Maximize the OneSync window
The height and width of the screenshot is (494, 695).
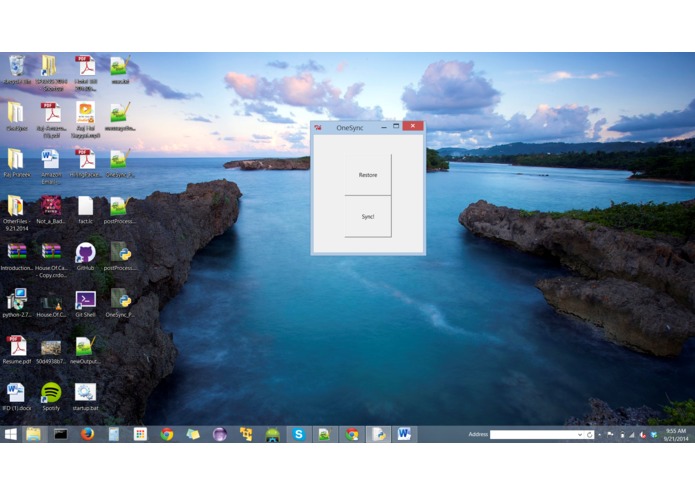396,126
